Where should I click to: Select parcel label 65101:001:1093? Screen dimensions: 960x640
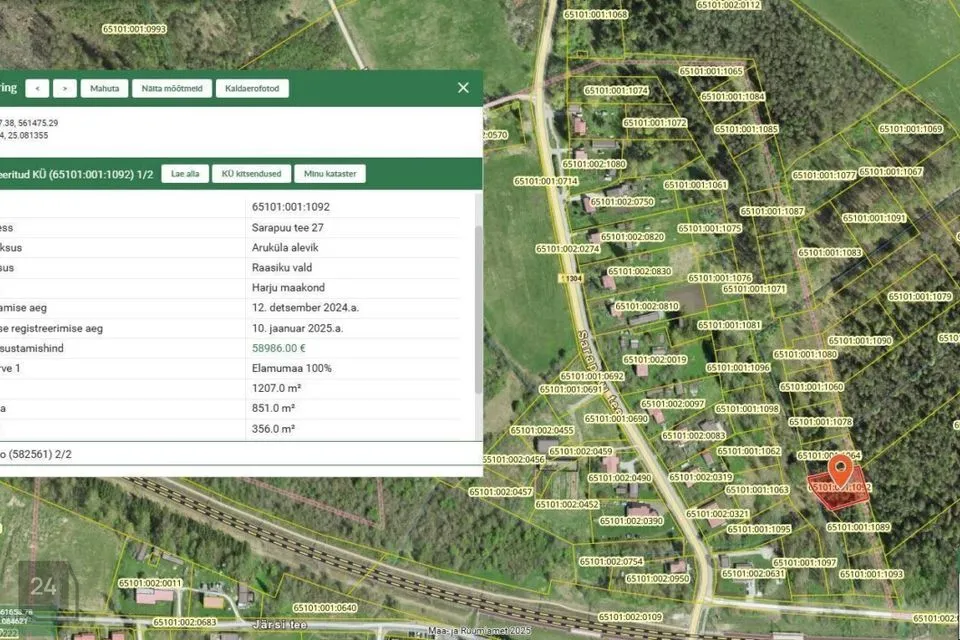pyautogui.click(x=871, y=574)
